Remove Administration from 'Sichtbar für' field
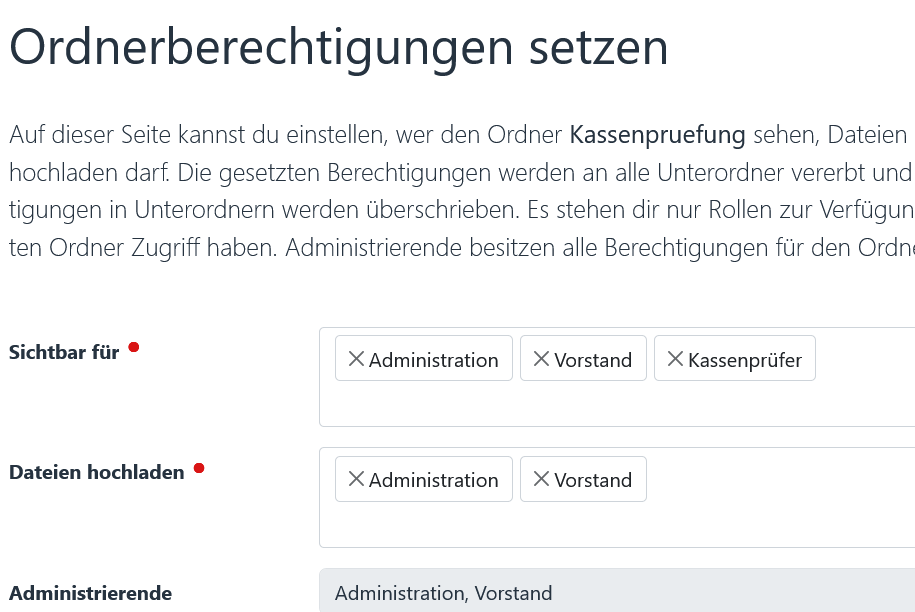 click(x=357, y=358)
